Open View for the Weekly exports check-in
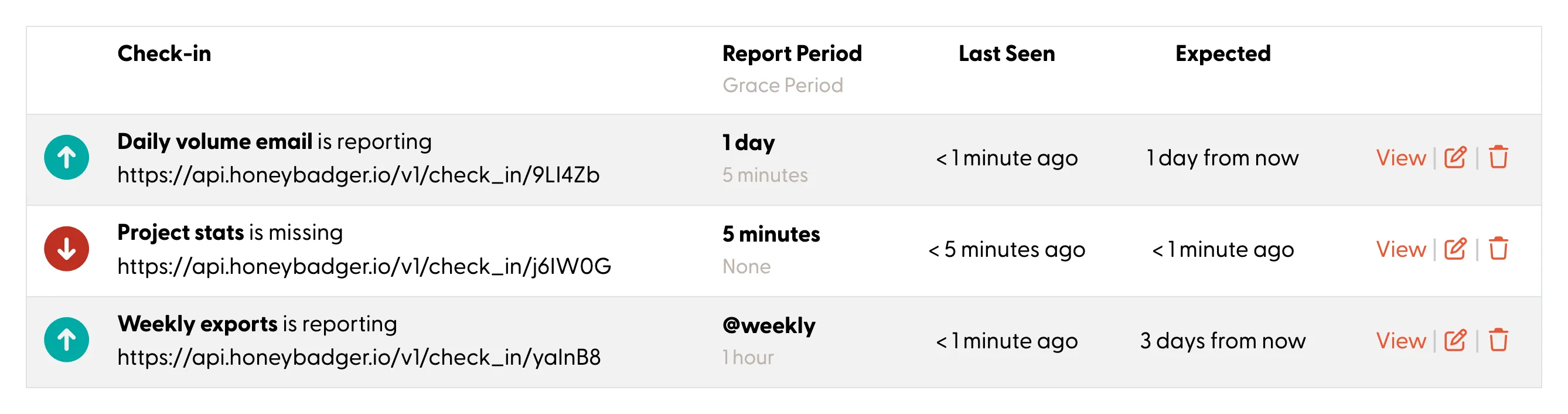Viewport: 1568px width, 414px height. pyautogui.click(x=1401, y=340)
